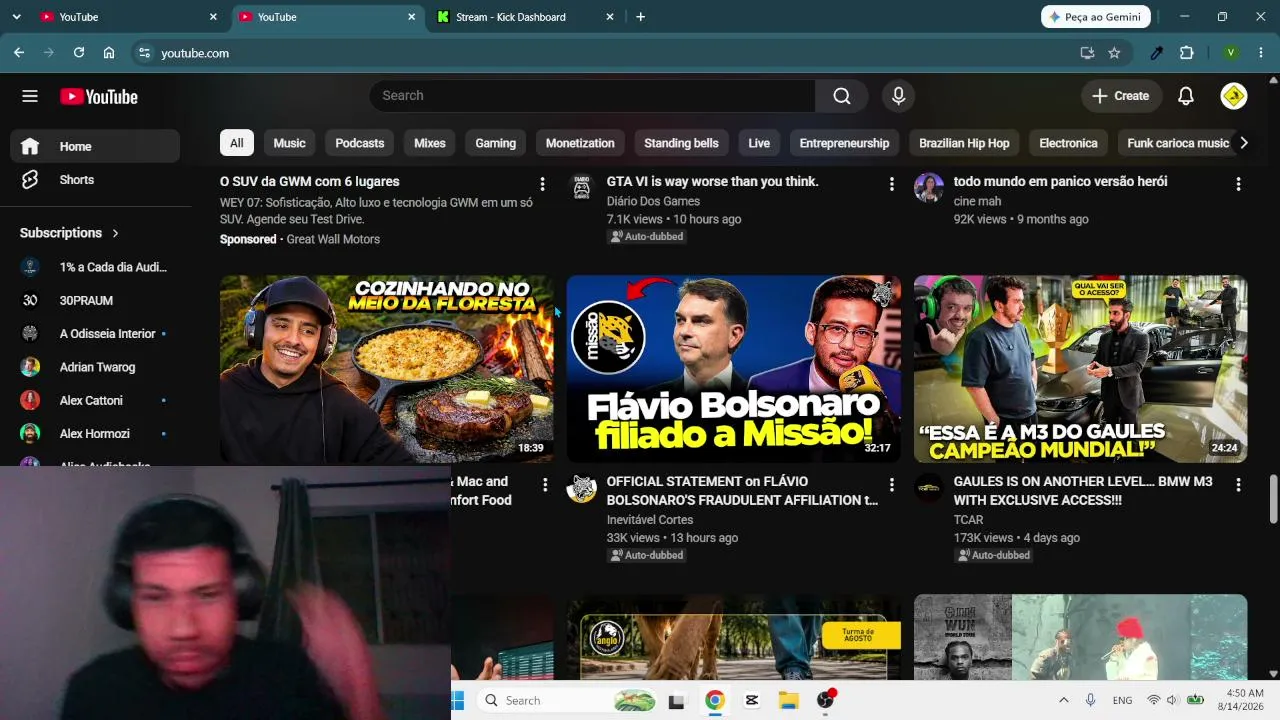This screenshot has height=720, width=1280.
Task: Click the Create button
Action: click(x=1120, y=96)
